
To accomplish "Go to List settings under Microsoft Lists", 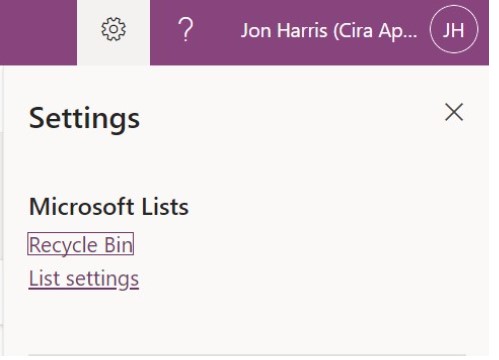I will tap(84, 279).
